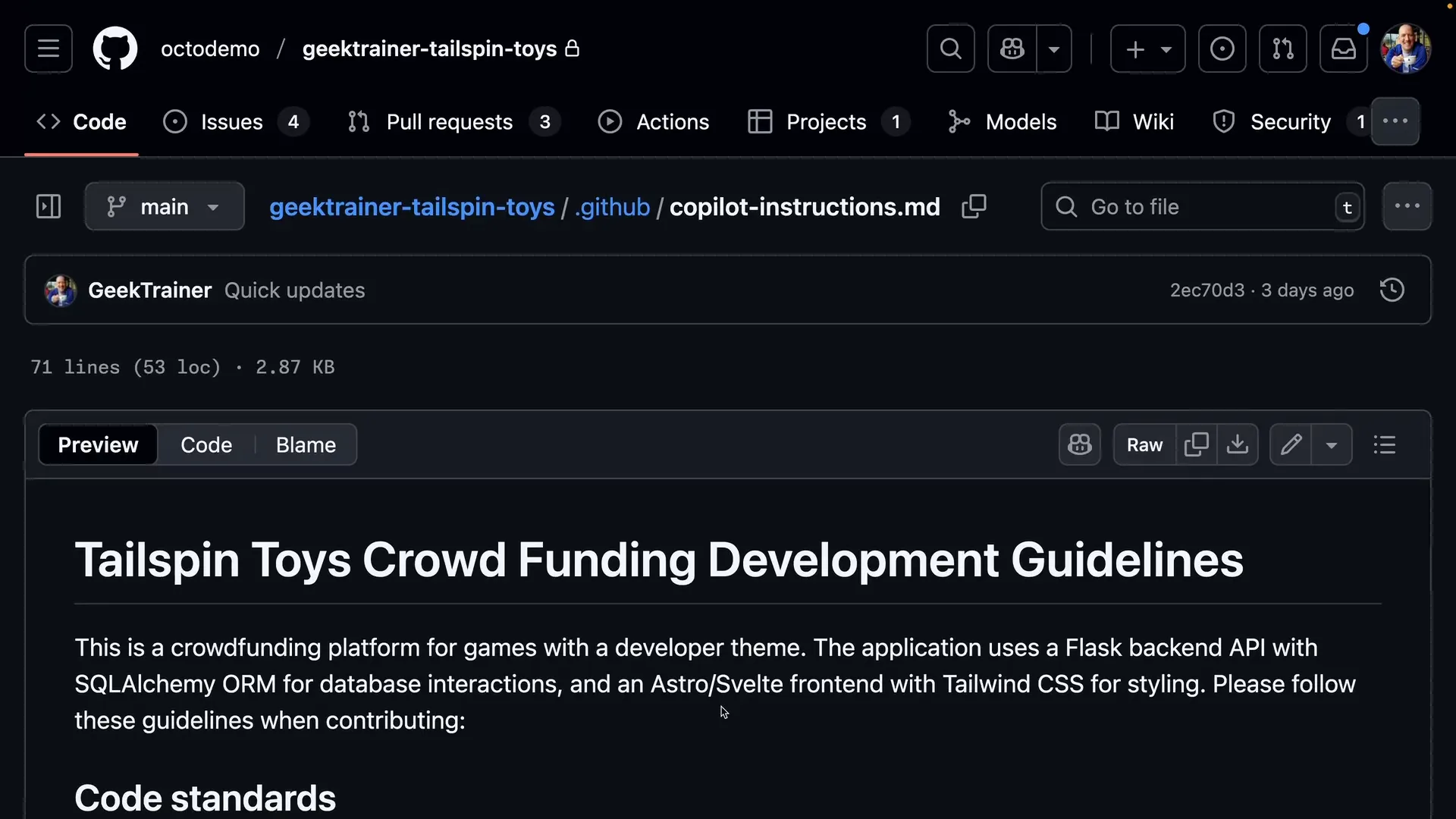Select the Code view toggle
1456x819 pixels.
tap(206, 445)
